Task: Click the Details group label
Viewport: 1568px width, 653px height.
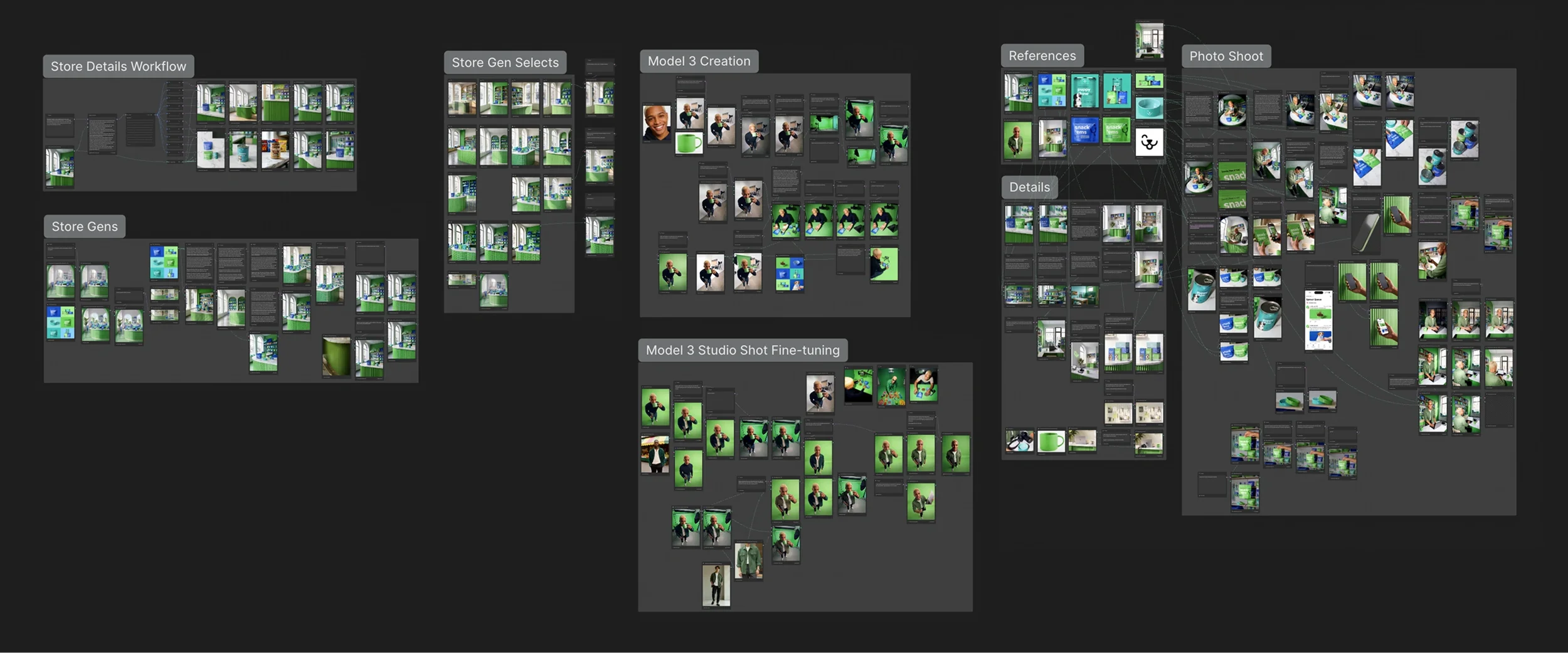Action: (1029, 188)
